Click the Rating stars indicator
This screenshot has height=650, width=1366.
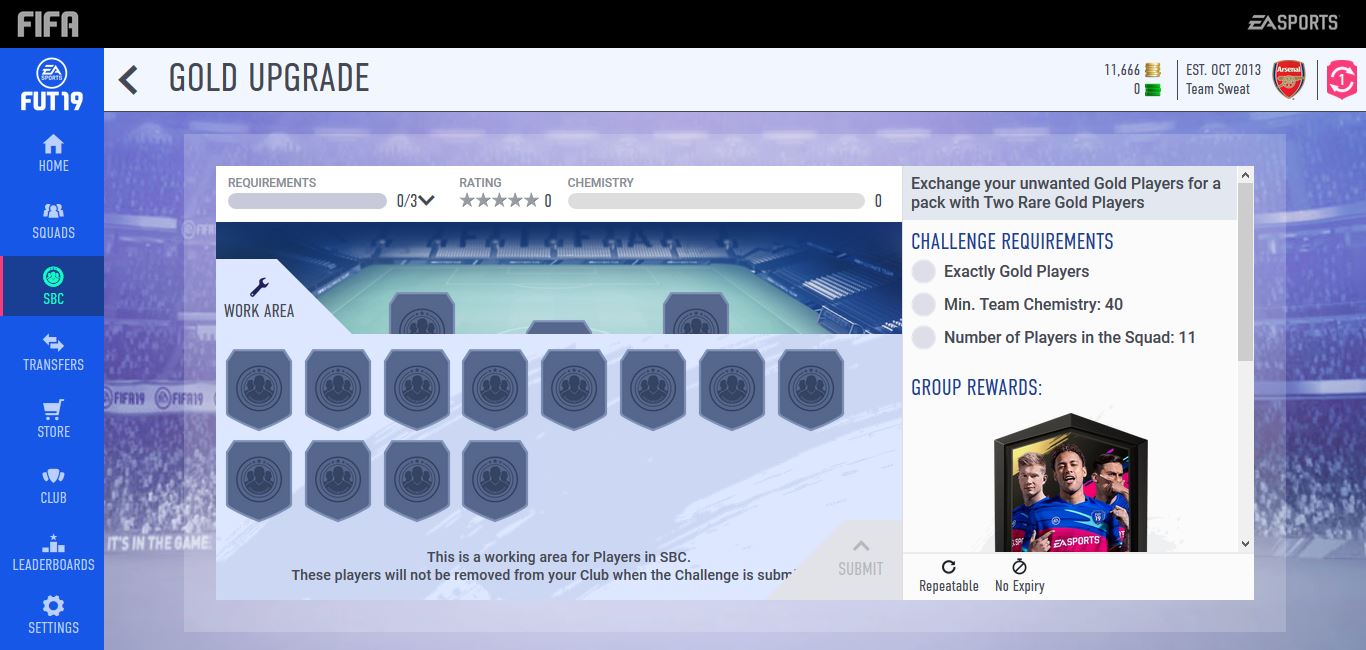click(499, 201)
